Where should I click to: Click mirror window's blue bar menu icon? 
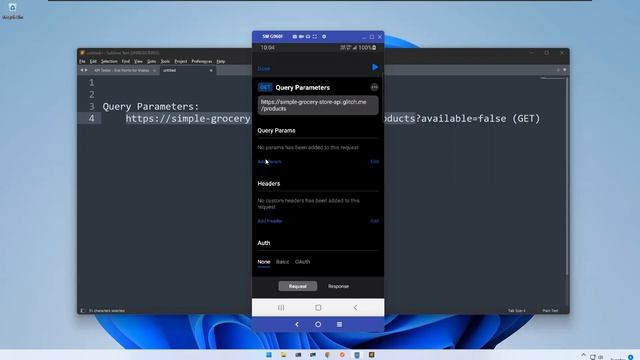coord(339,324)
